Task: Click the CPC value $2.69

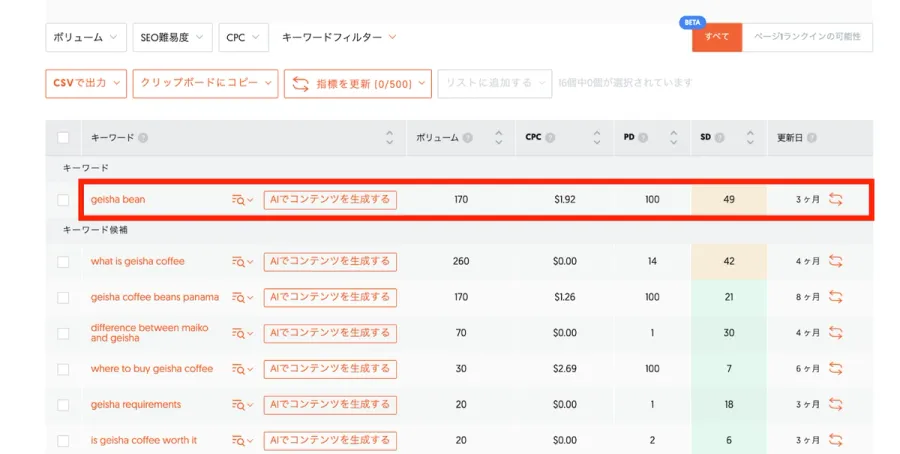Action: (x=565, y=369)
